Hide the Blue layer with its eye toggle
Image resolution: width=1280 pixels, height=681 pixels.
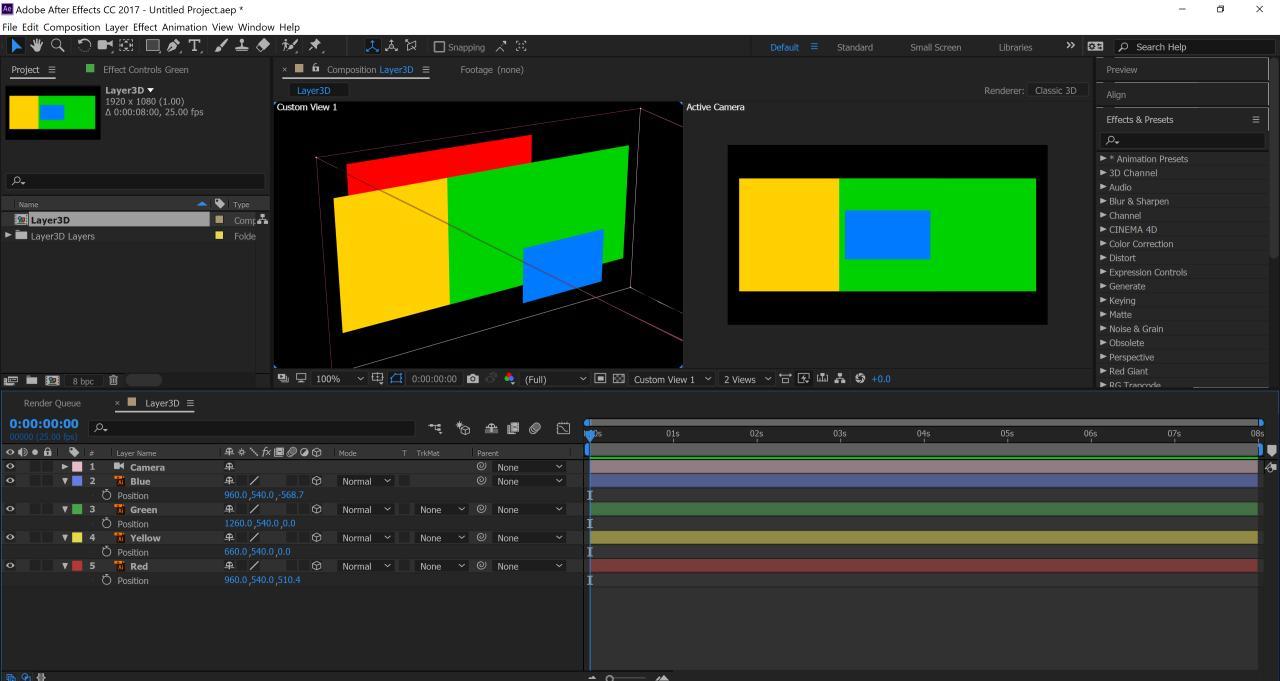(10, 481)
